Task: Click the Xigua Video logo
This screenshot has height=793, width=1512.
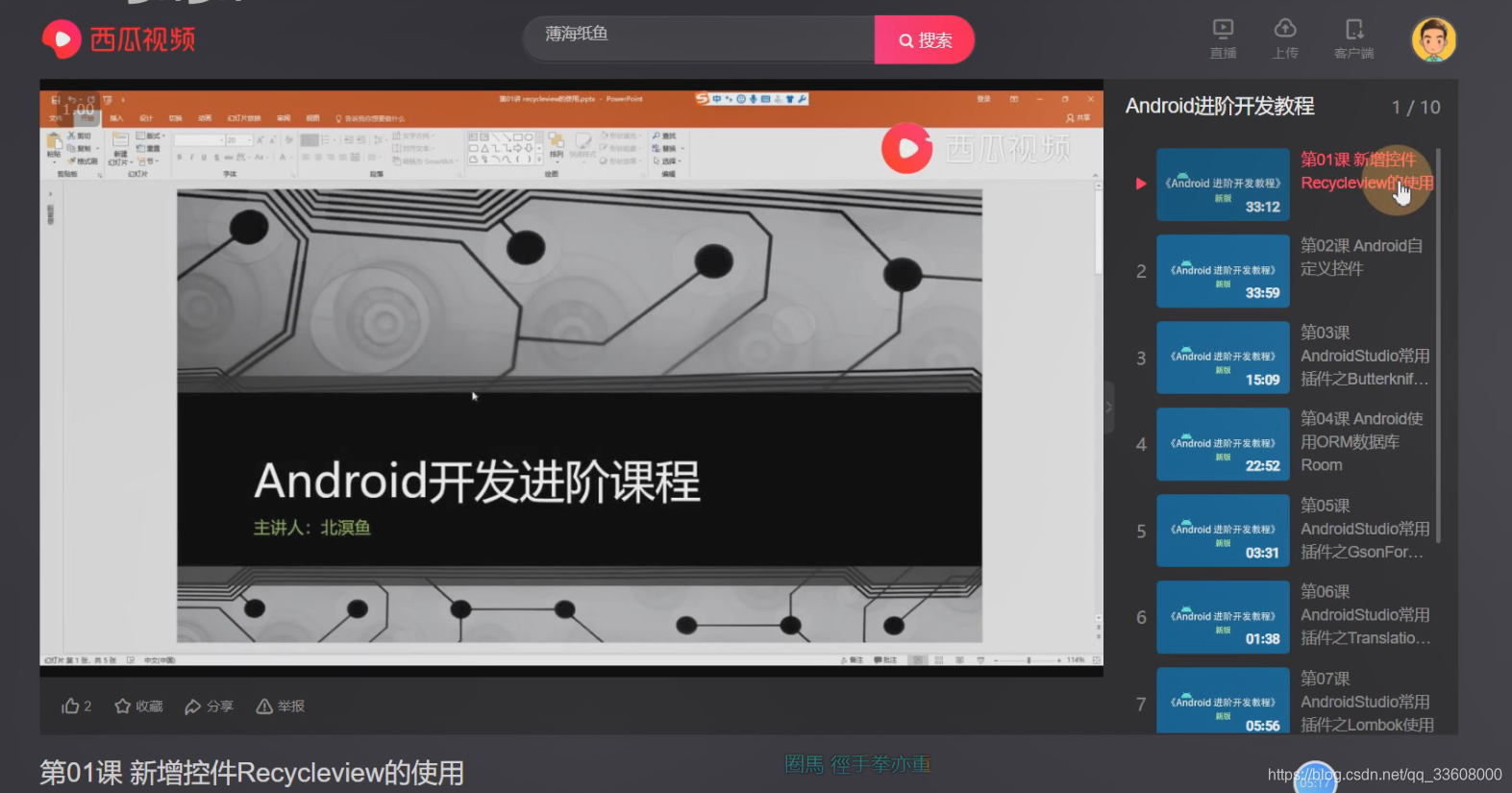Action: tap(119, 39)
